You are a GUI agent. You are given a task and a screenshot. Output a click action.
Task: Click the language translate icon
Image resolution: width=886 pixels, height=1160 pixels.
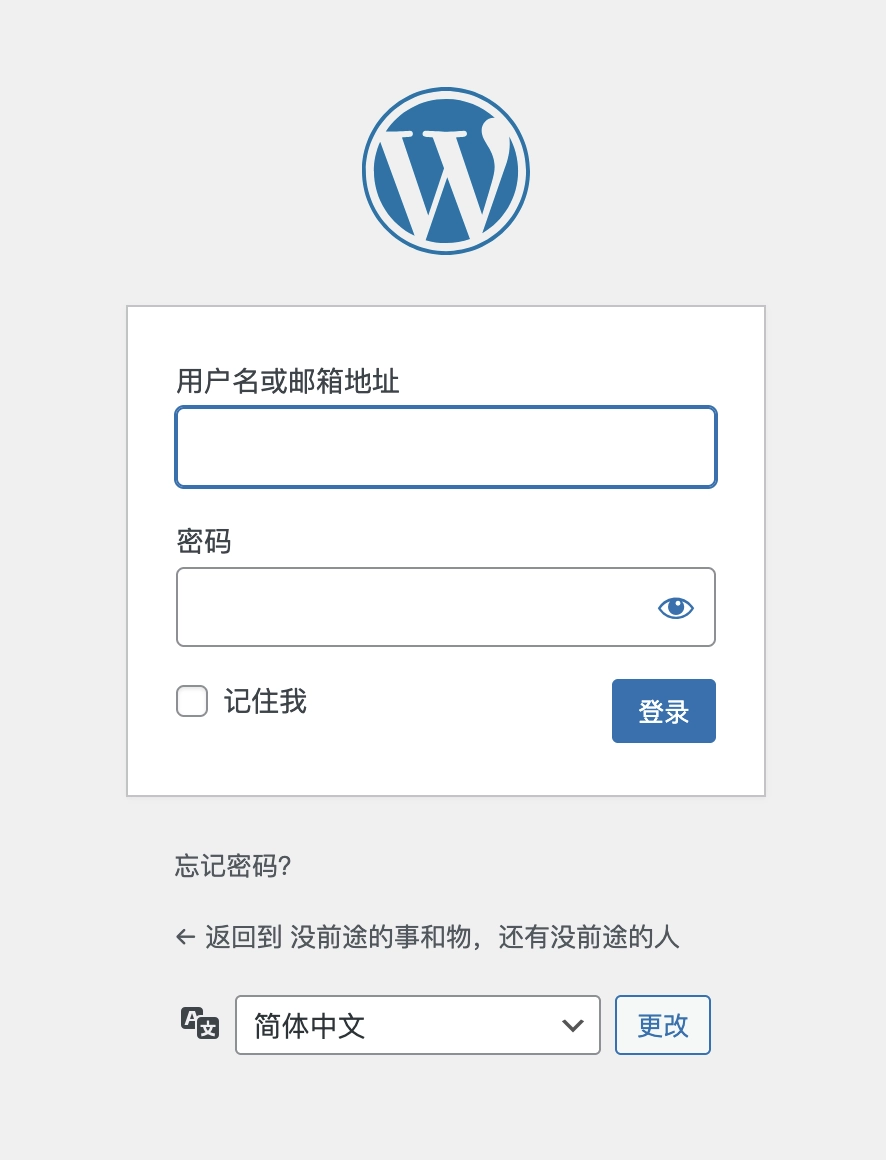(200, 1023)
